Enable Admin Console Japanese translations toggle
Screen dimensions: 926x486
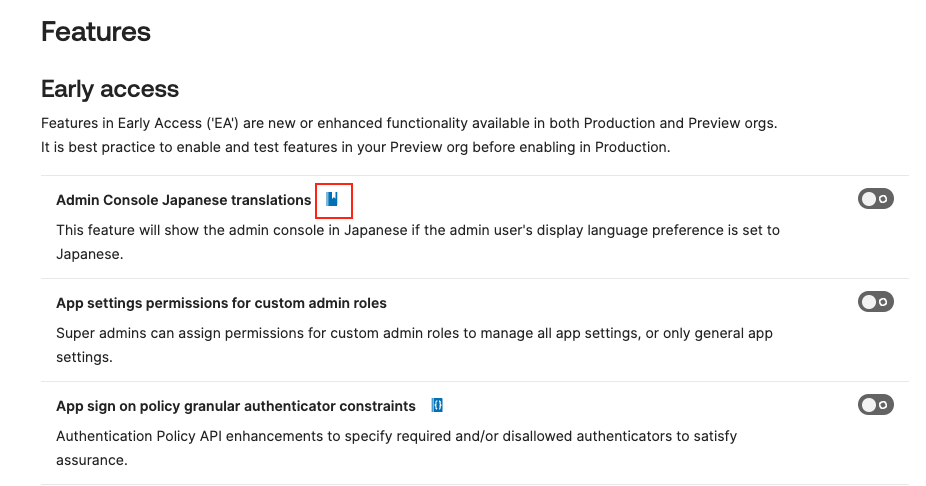[x=875, y=199]
